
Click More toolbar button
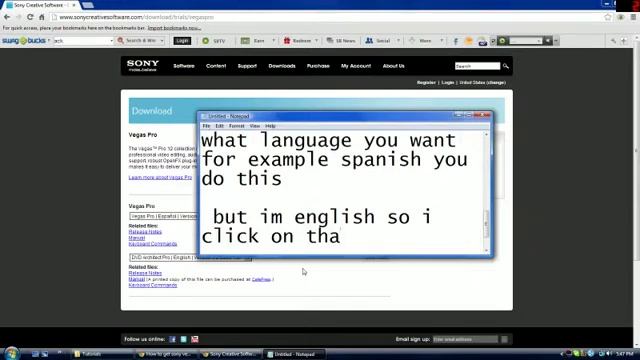click(x=421, y=41)
